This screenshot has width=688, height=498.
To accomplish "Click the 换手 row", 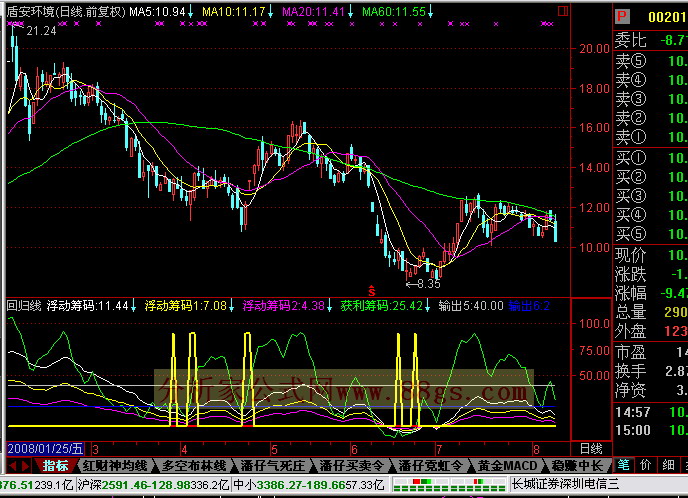I will pyautogui.click(x=651, y=371).
